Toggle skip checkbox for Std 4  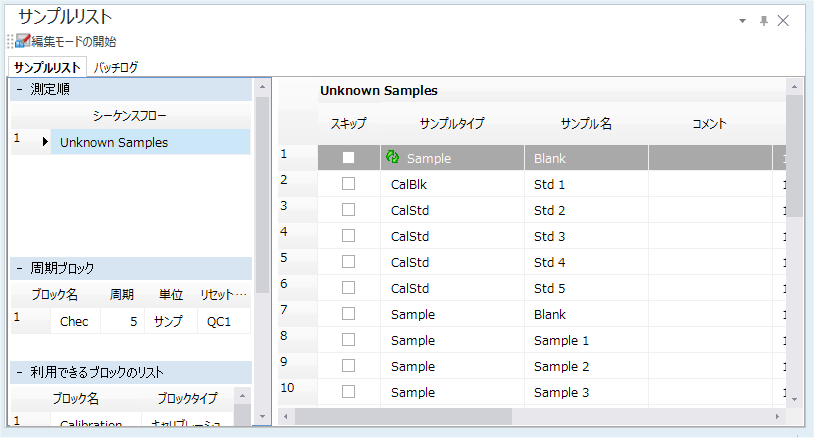coord(348,262)
